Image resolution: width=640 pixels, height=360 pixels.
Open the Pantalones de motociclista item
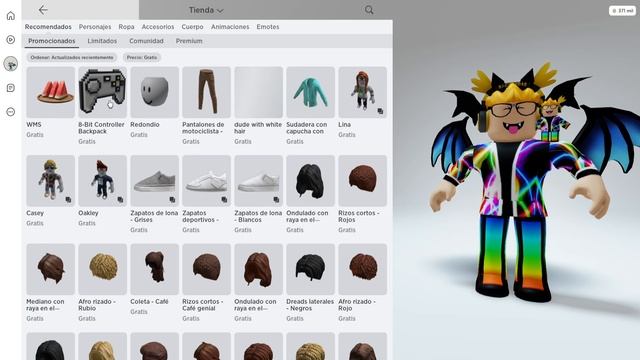click(x=207, y=92)
